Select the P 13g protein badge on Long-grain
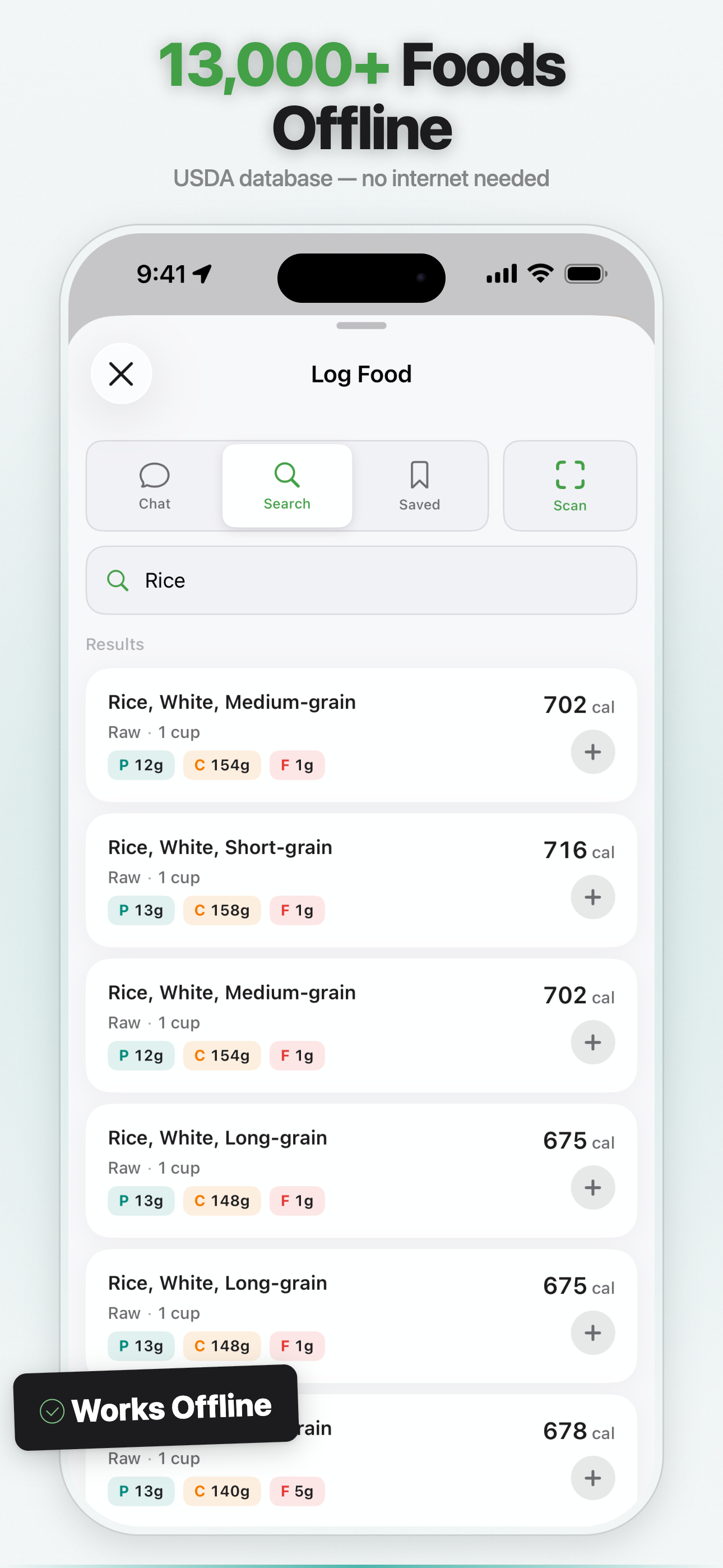The image size is (723, 1568). 141,1200
